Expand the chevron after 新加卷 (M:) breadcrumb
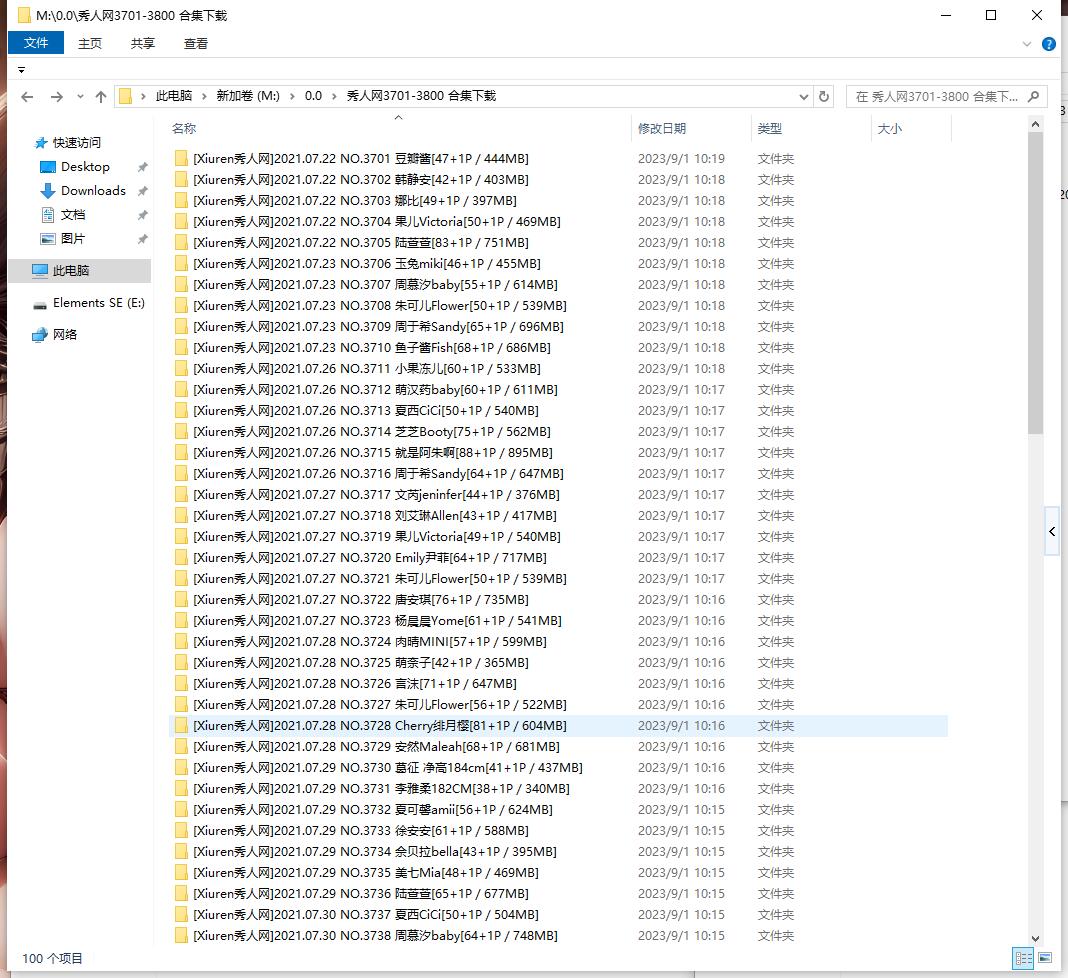 click(292, 97)
